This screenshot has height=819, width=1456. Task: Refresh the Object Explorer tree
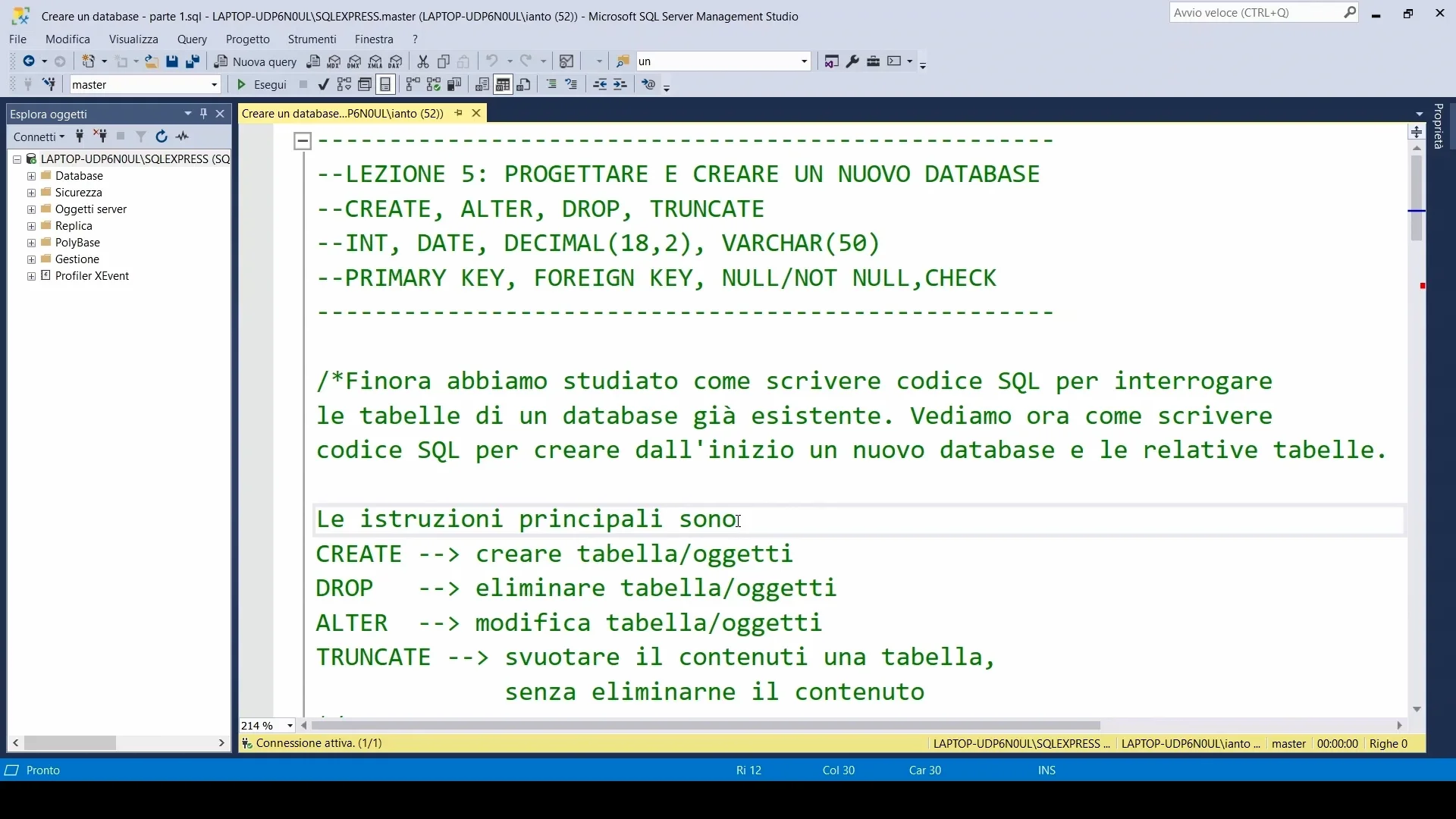pos(162,136)
